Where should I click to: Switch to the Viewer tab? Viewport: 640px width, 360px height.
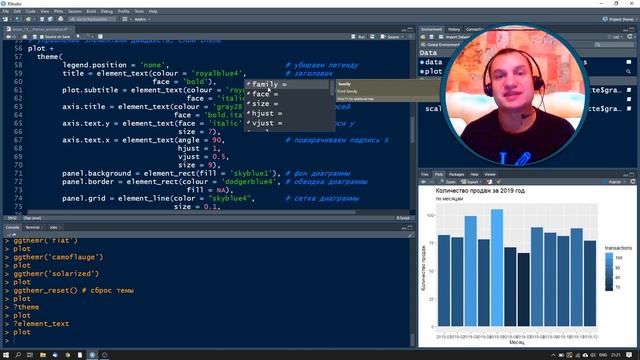coord(490,174)
